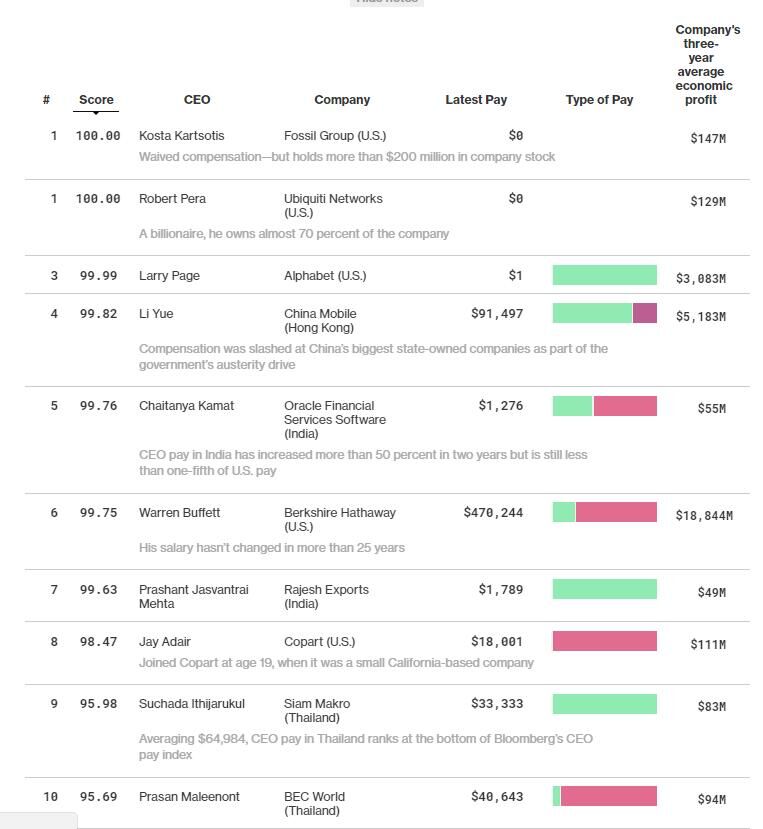The image size is (763, 829).
Task: Click the Robert Pera name
Action: coord(172,199)
